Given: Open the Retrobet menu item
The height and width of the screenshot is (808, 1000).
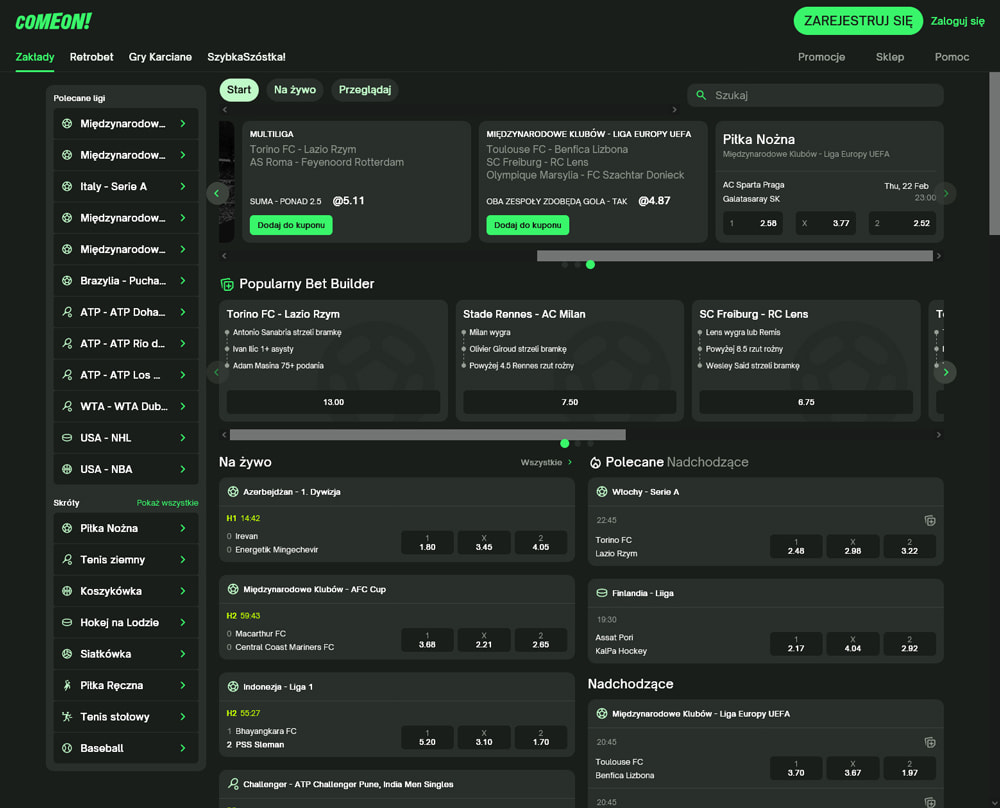Looking at the screenshot, I should tap(91, 57).
